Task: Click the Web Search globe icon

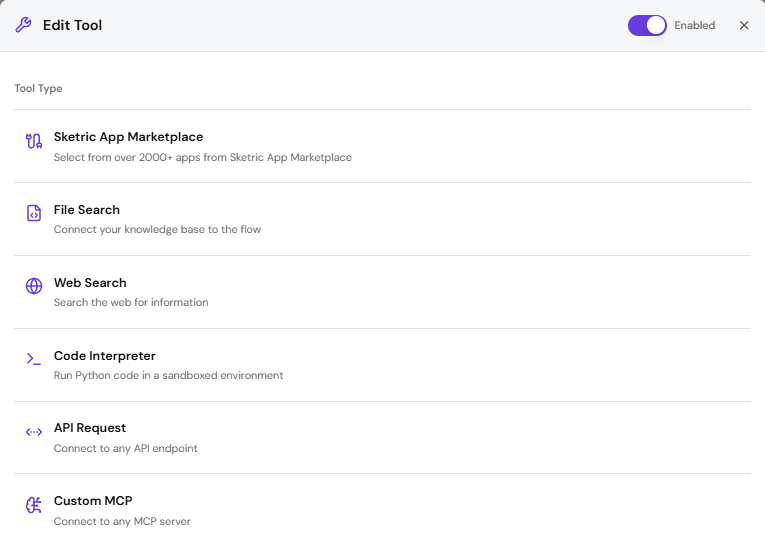Action: click(34, 286)
